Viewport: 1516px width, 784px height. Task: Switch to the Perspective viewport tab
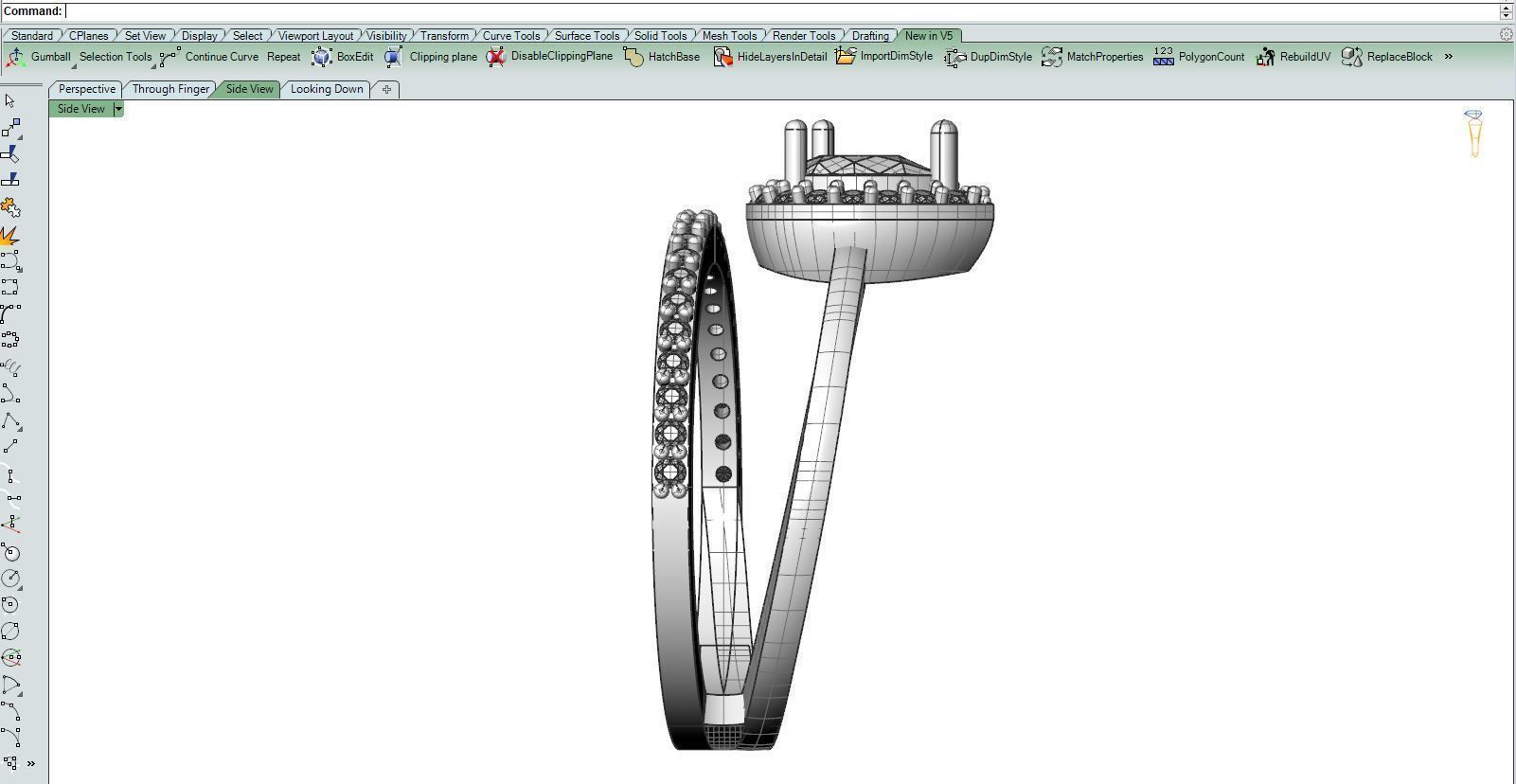86,89
